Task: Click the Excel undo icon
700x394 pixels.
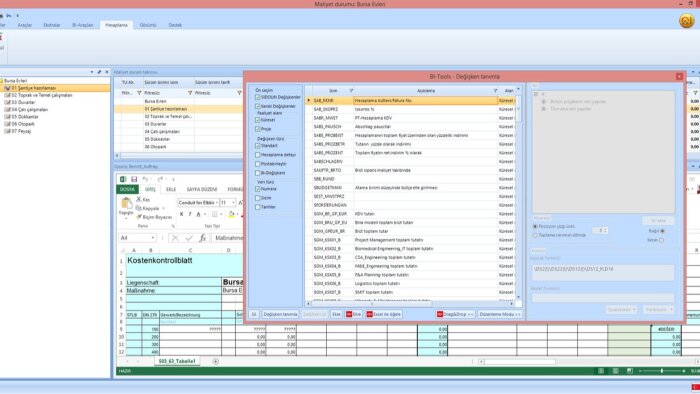Action: (145, 179)
